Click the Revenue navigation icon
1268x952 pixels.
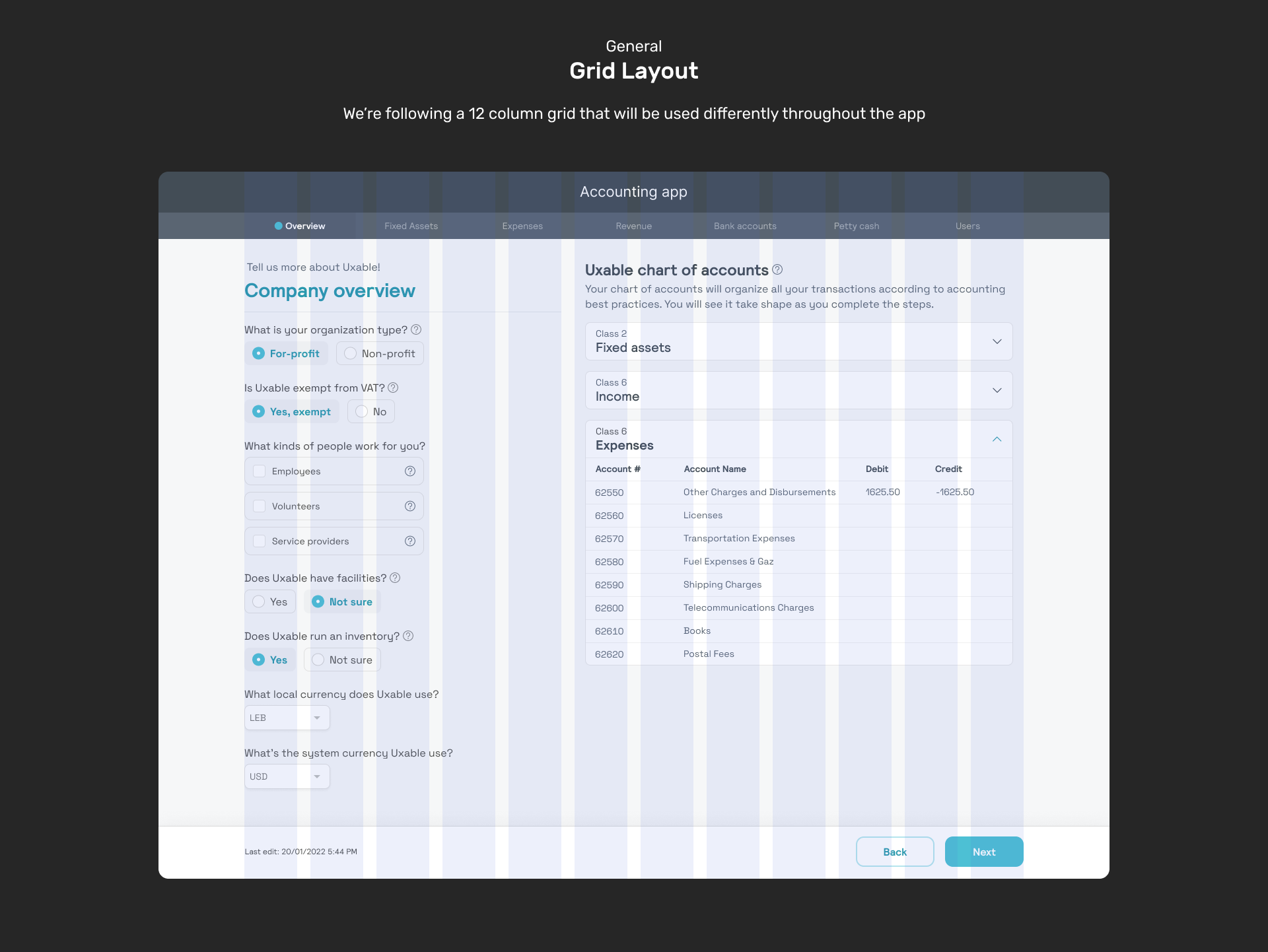[x=633, y=226]
